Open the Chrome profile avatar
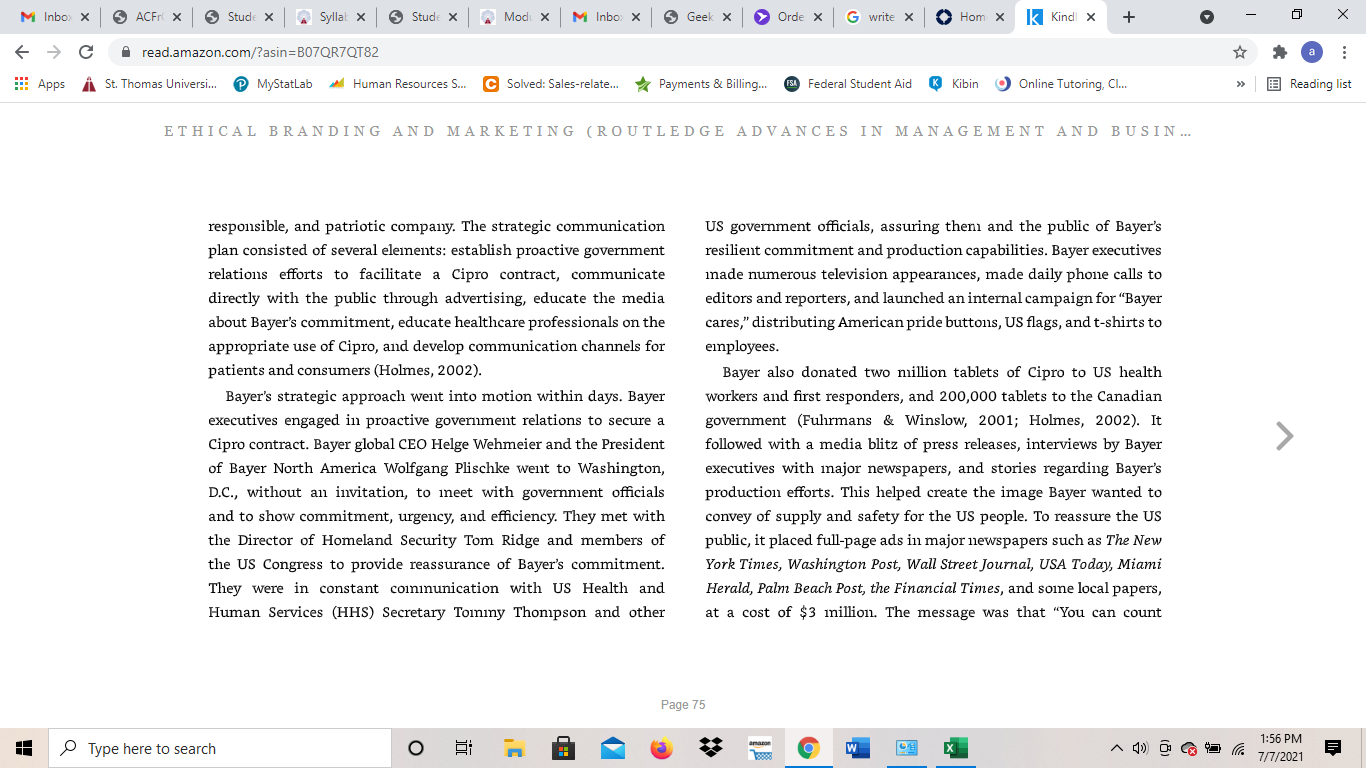The height and width of the screenshot is (768, 1366). point(1312,52)
